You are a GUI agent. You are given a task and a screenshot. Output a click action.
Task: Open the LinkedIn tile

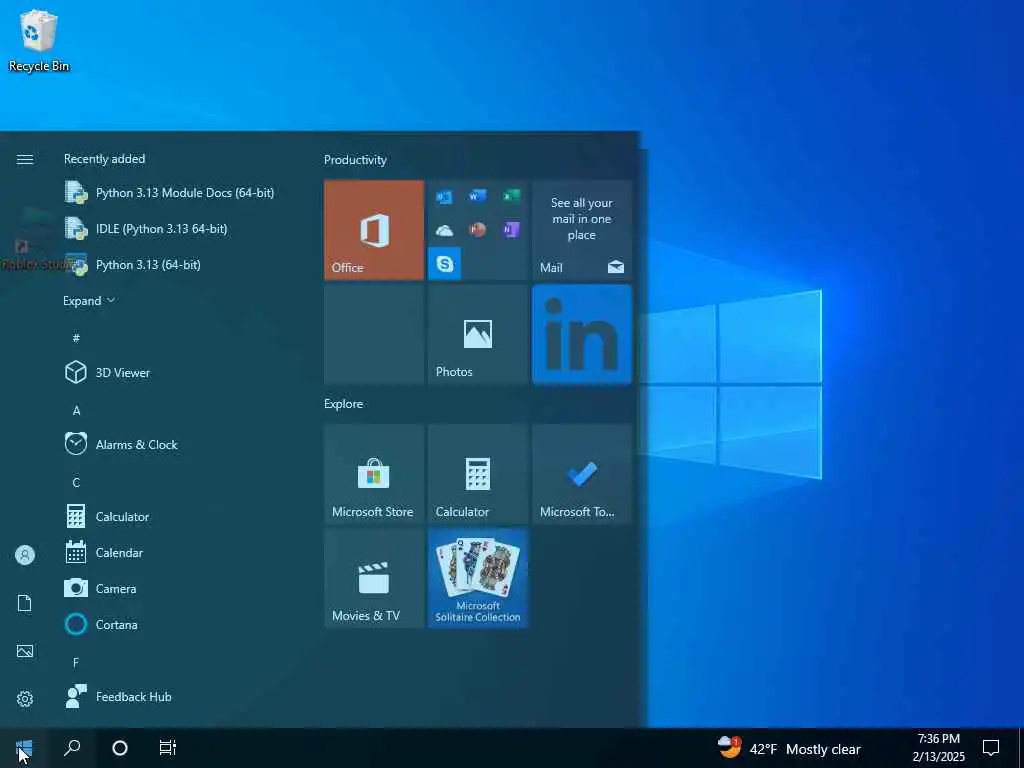[x=582, y=334]
